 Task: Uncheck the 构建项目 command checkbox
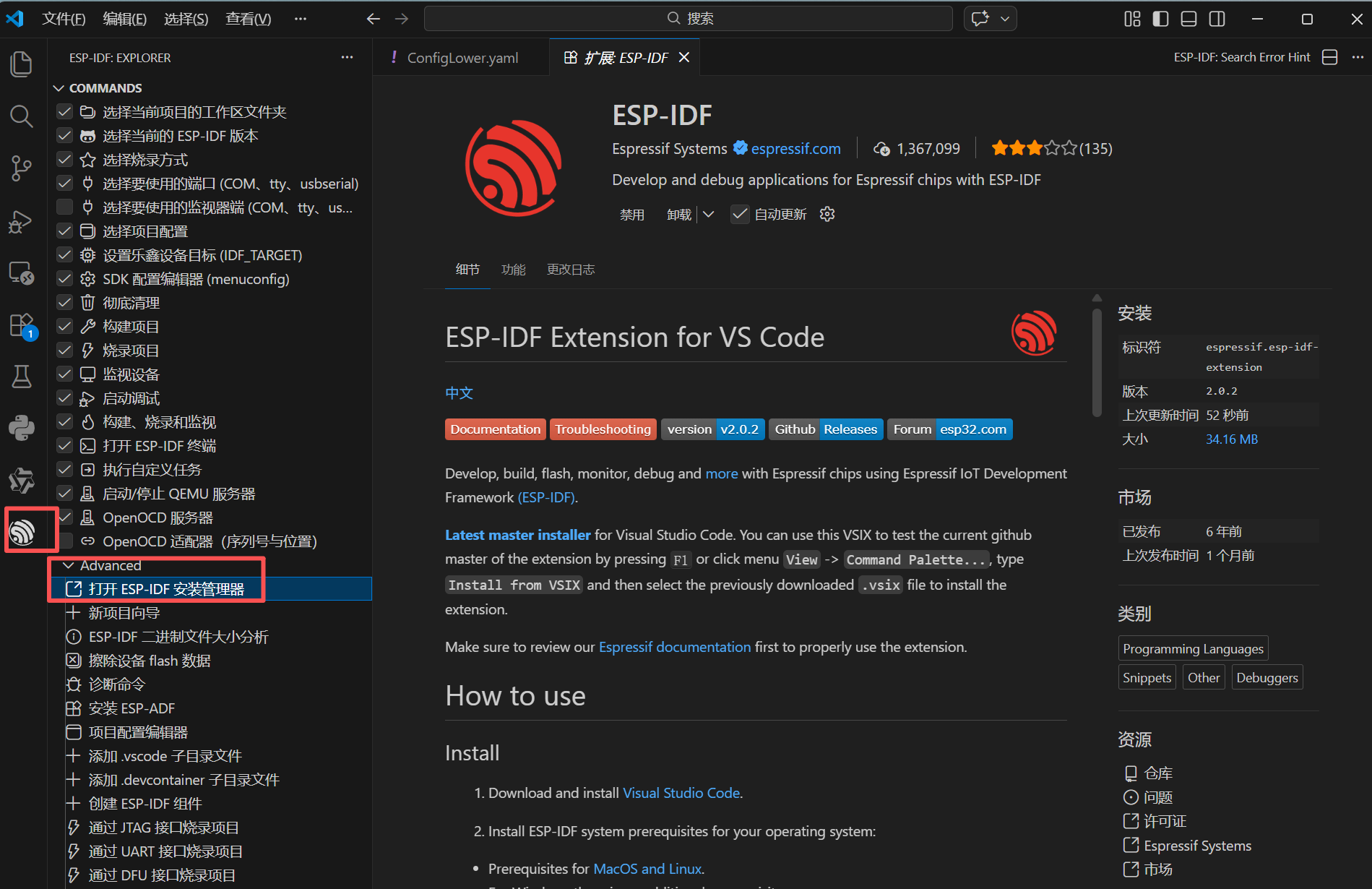coord(65,327)
